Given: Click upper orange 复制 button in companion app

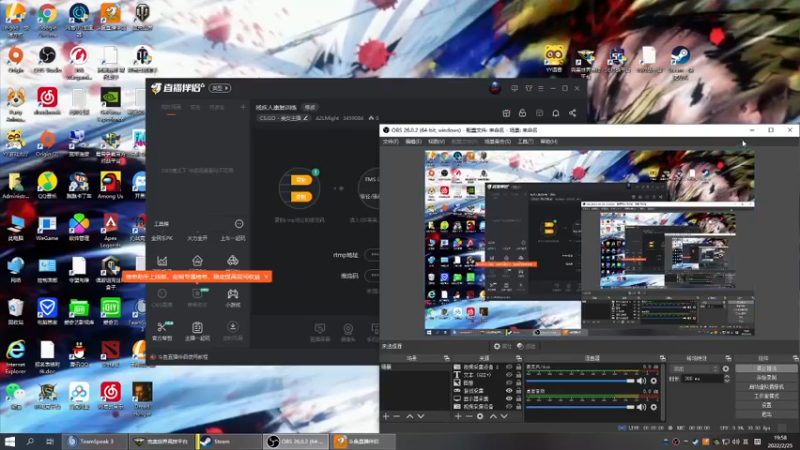Looking at the screenshot, I should pyautogui.click(x=301, y=180).
